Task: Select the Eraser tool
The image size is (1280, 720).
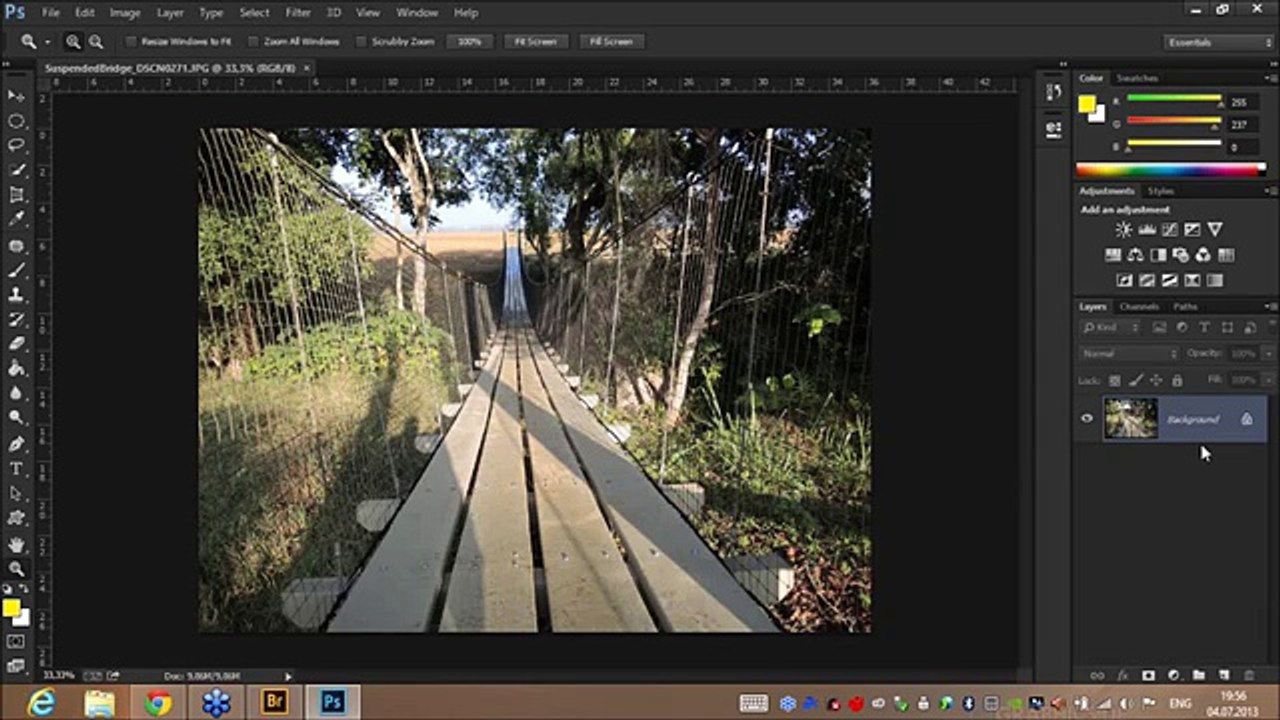Action: click(x=16, y=344)
